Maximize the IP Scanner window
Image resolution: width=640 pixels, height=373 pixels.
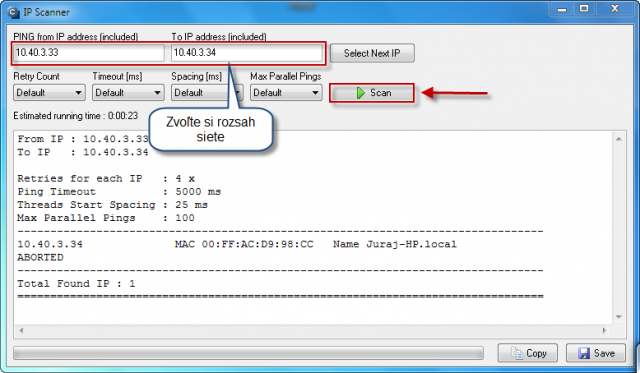tap(584, 9)
